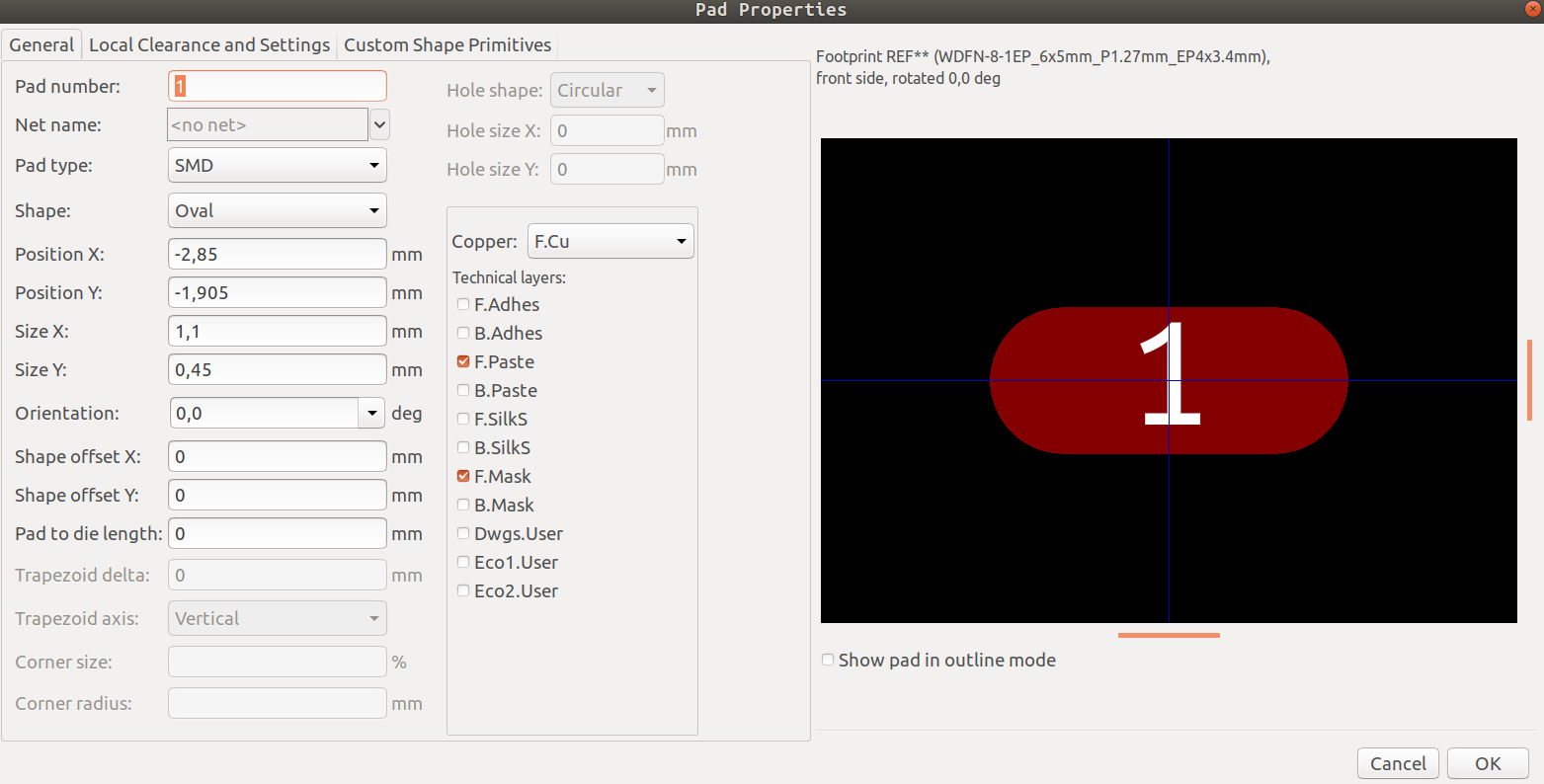Image resolution: width=1544 pixels, height=784 pixels.
Task: Enable the B.Paste layer checkbox
Action: 463,390
